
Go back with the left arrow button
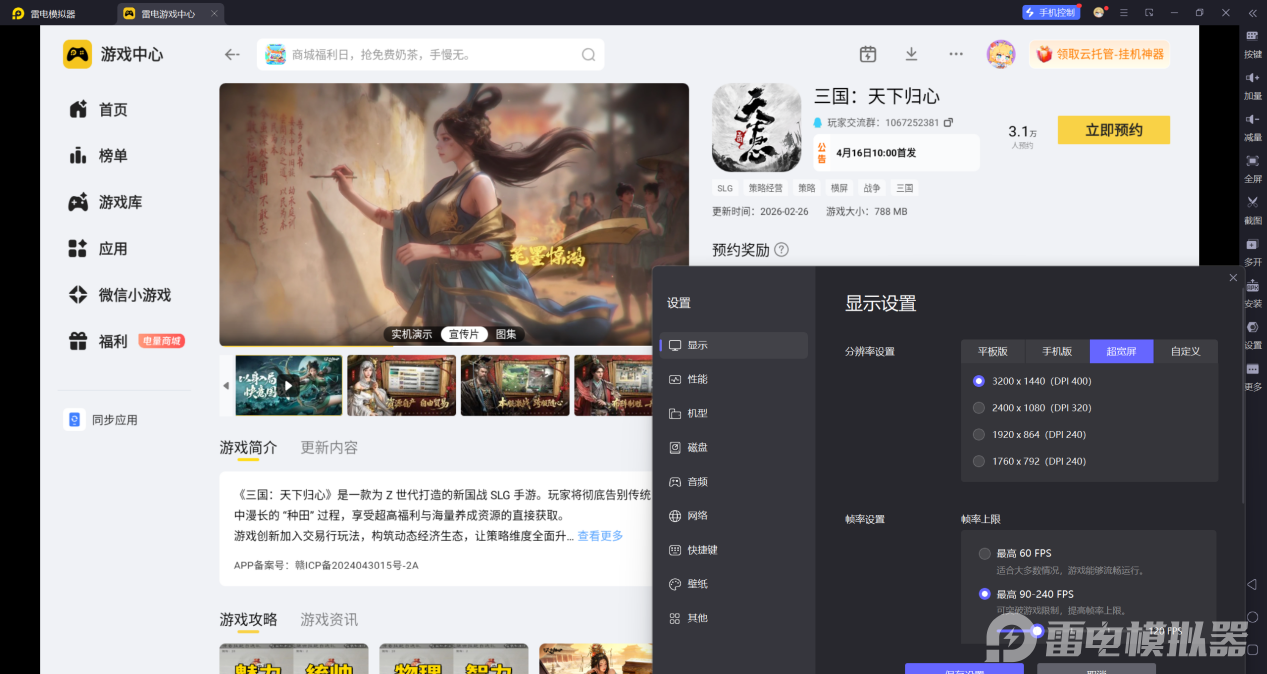coord(232,55)
